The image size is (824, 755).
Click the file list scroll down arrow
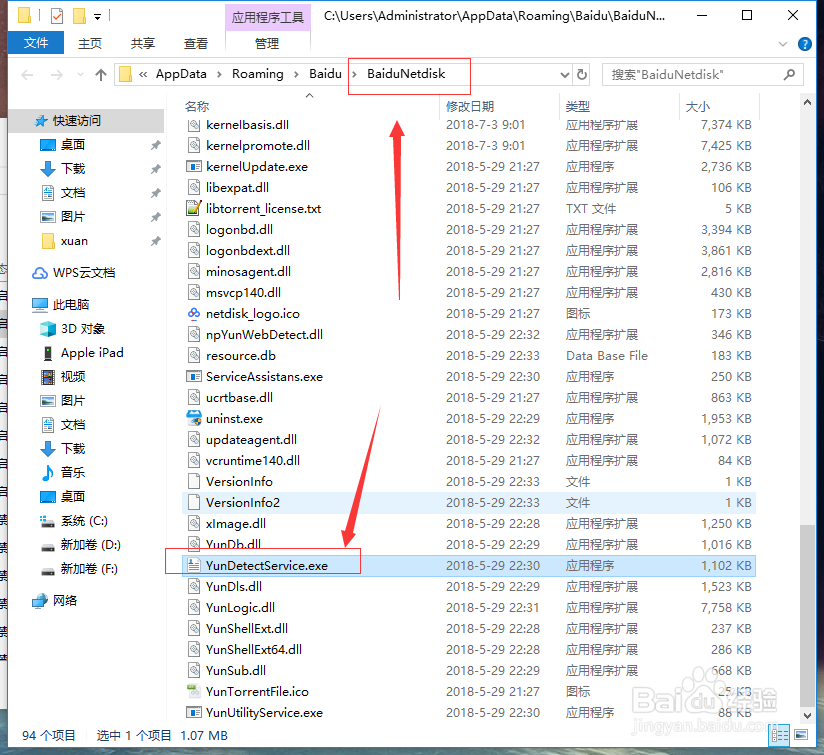pyautogui.click(x=807, y=715)
